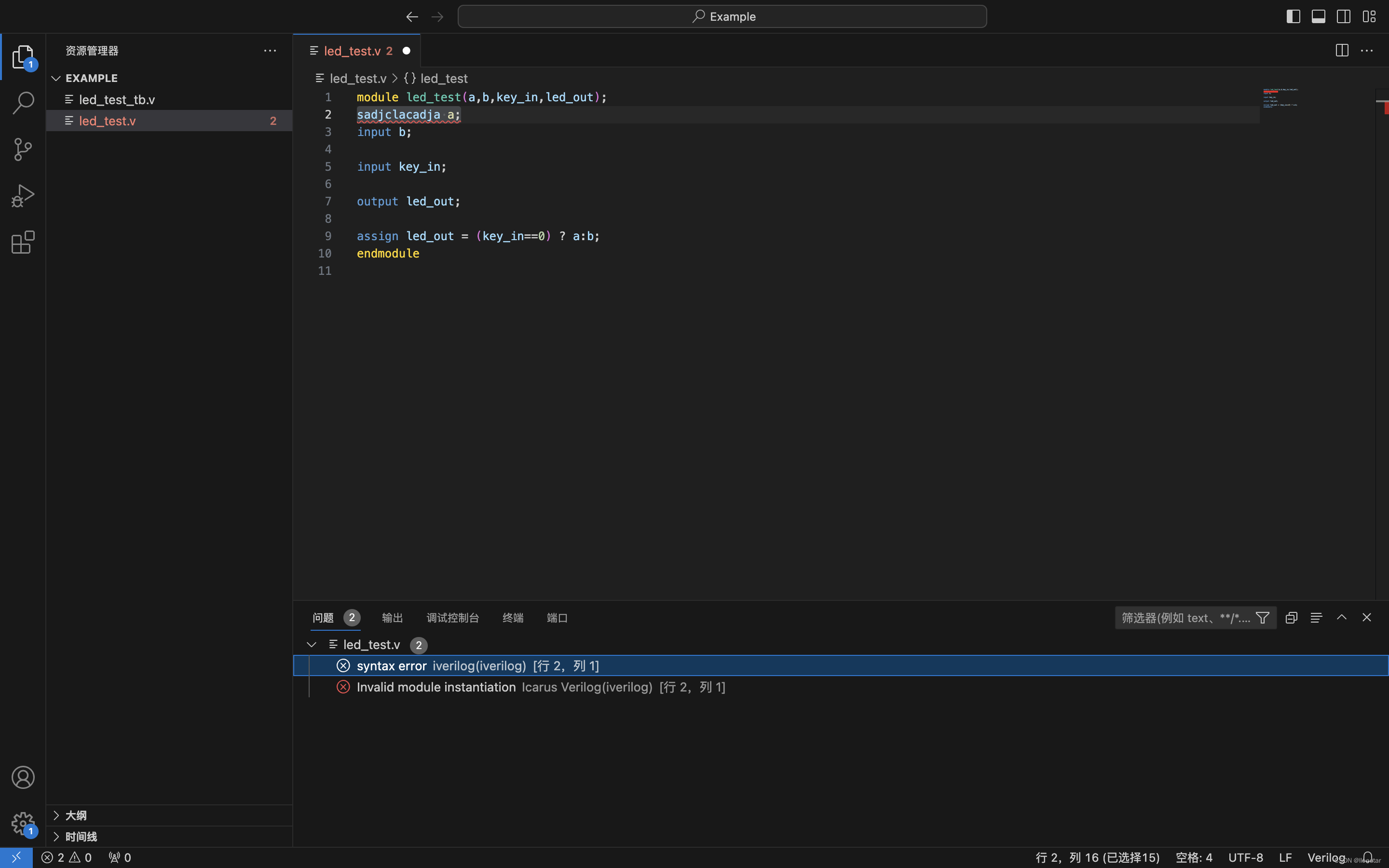Viewport: 1389px width, 868px height.
Task: Open the Explorer view in activity bar
Action: coord(23,57)
